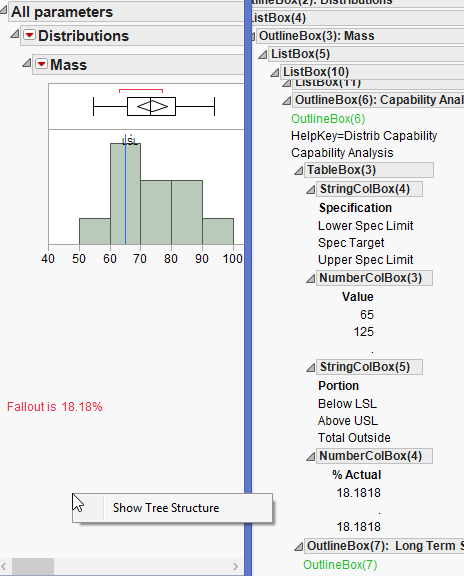Select the Total Outside row
This screenshot has height=576, width=464.
coord(354,438)
